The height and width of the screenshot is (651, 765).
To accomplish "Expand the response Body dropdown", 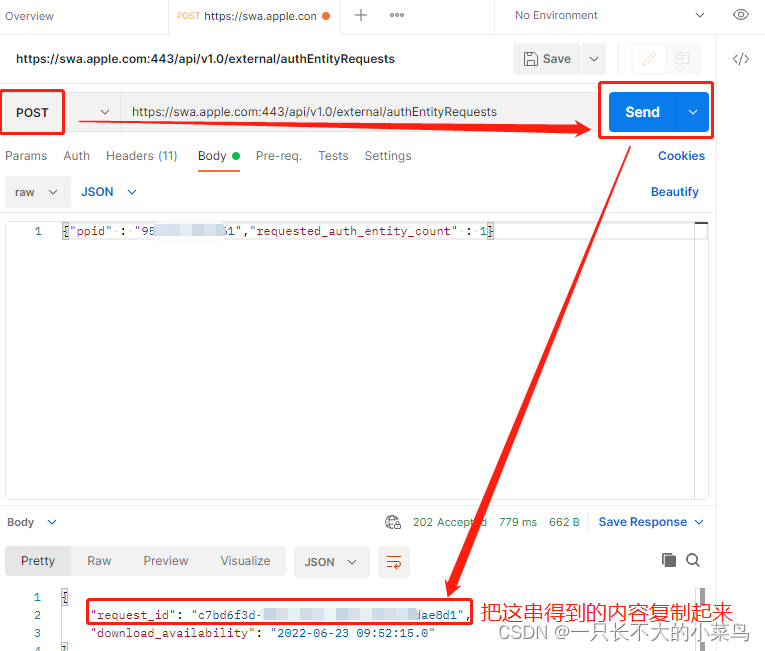I will (x=32, y=522).
